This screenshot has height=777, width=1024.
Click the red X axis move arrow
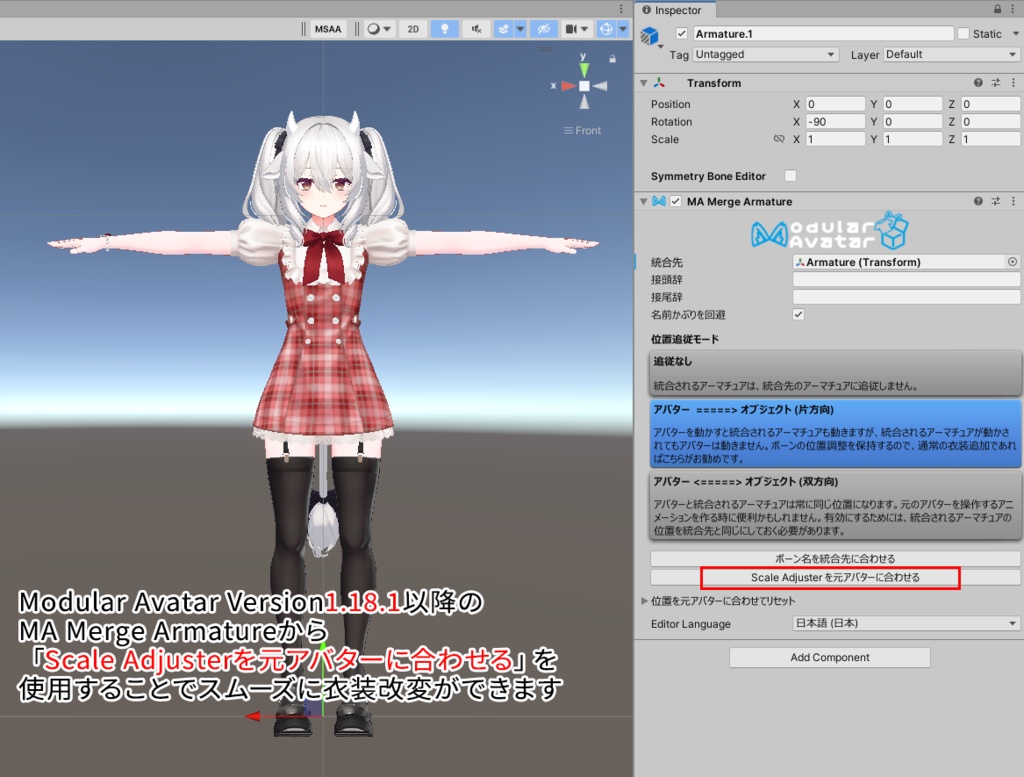[253, 716]
